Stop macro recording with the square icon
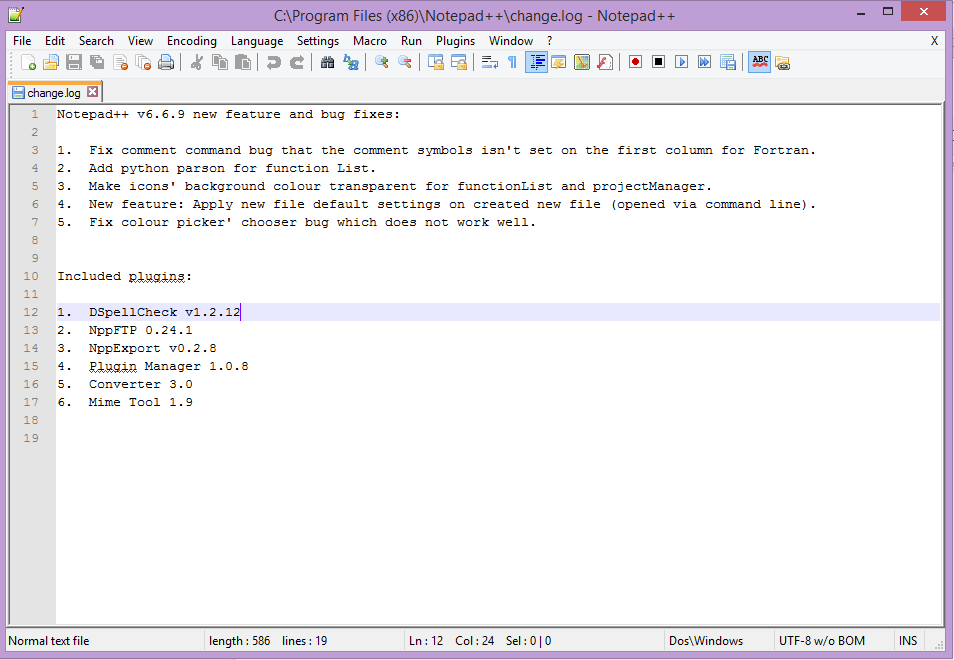954x660 pixels. (658, 62)
